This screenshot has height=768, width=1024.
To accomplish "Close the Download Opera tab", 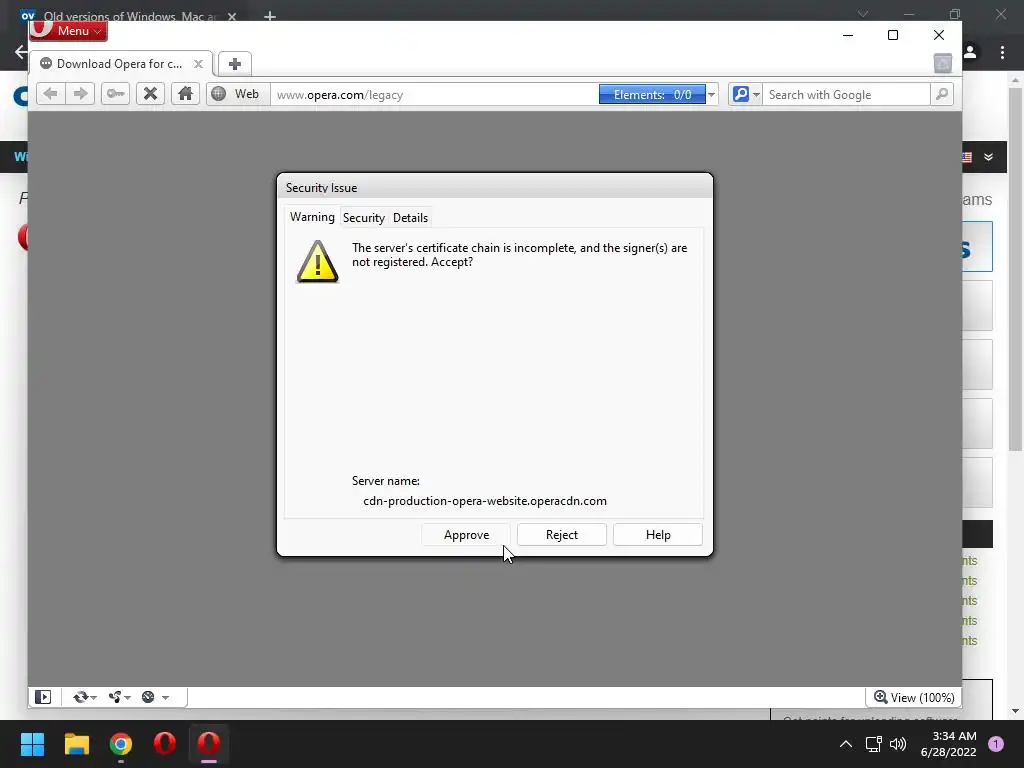I will pos(199,63).
